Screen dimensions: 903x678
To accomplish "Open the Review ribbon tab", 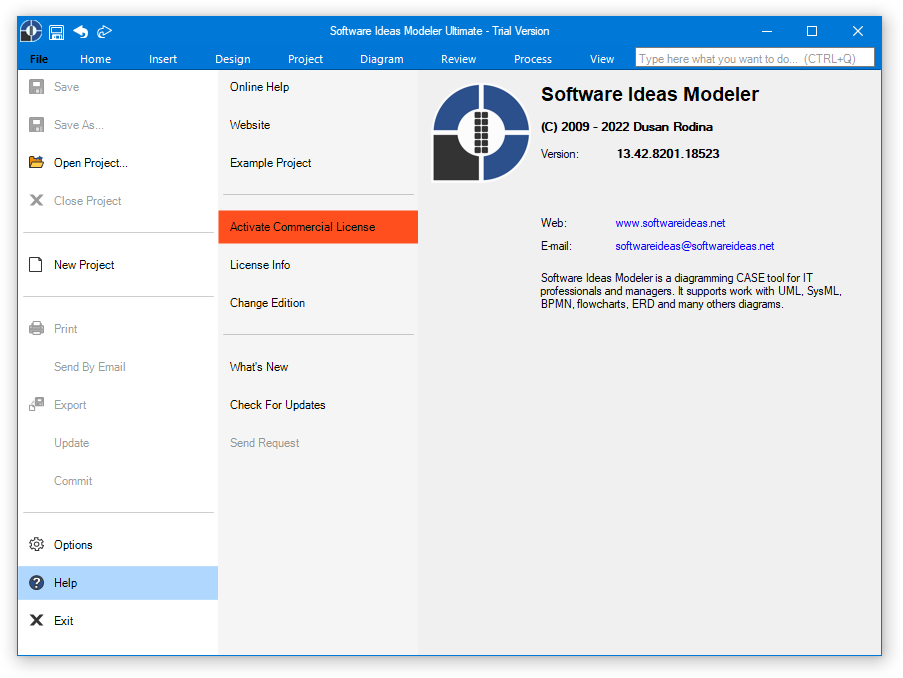I will tap(458, 59).
